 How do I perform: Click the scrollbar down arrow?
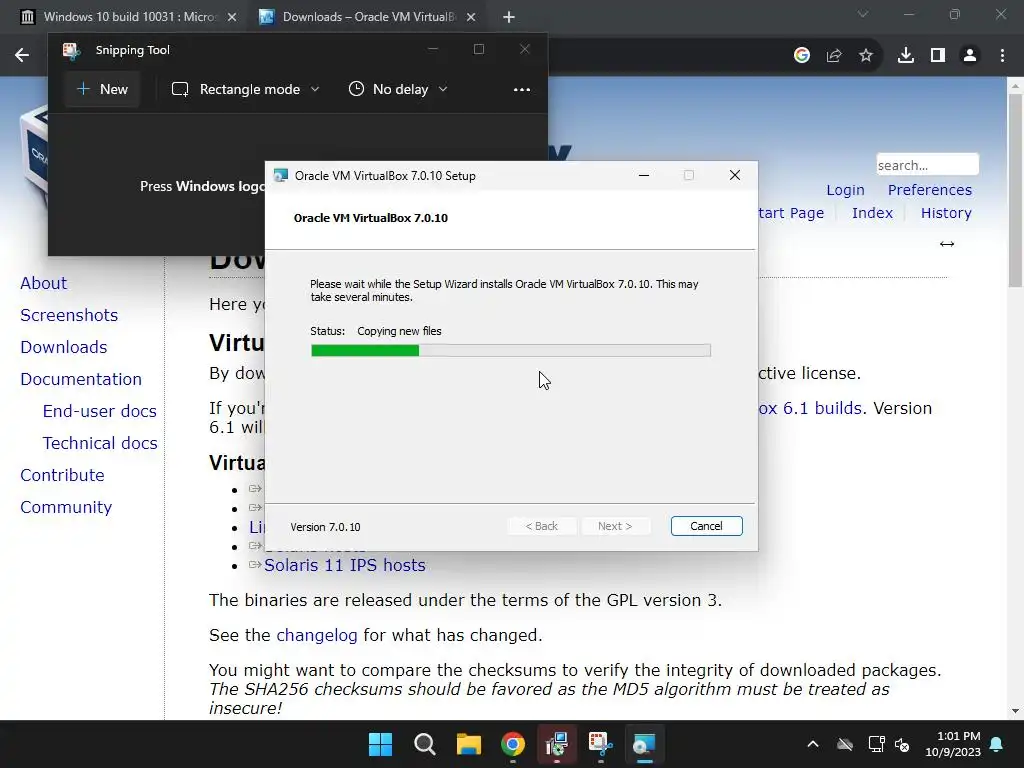1015,711
